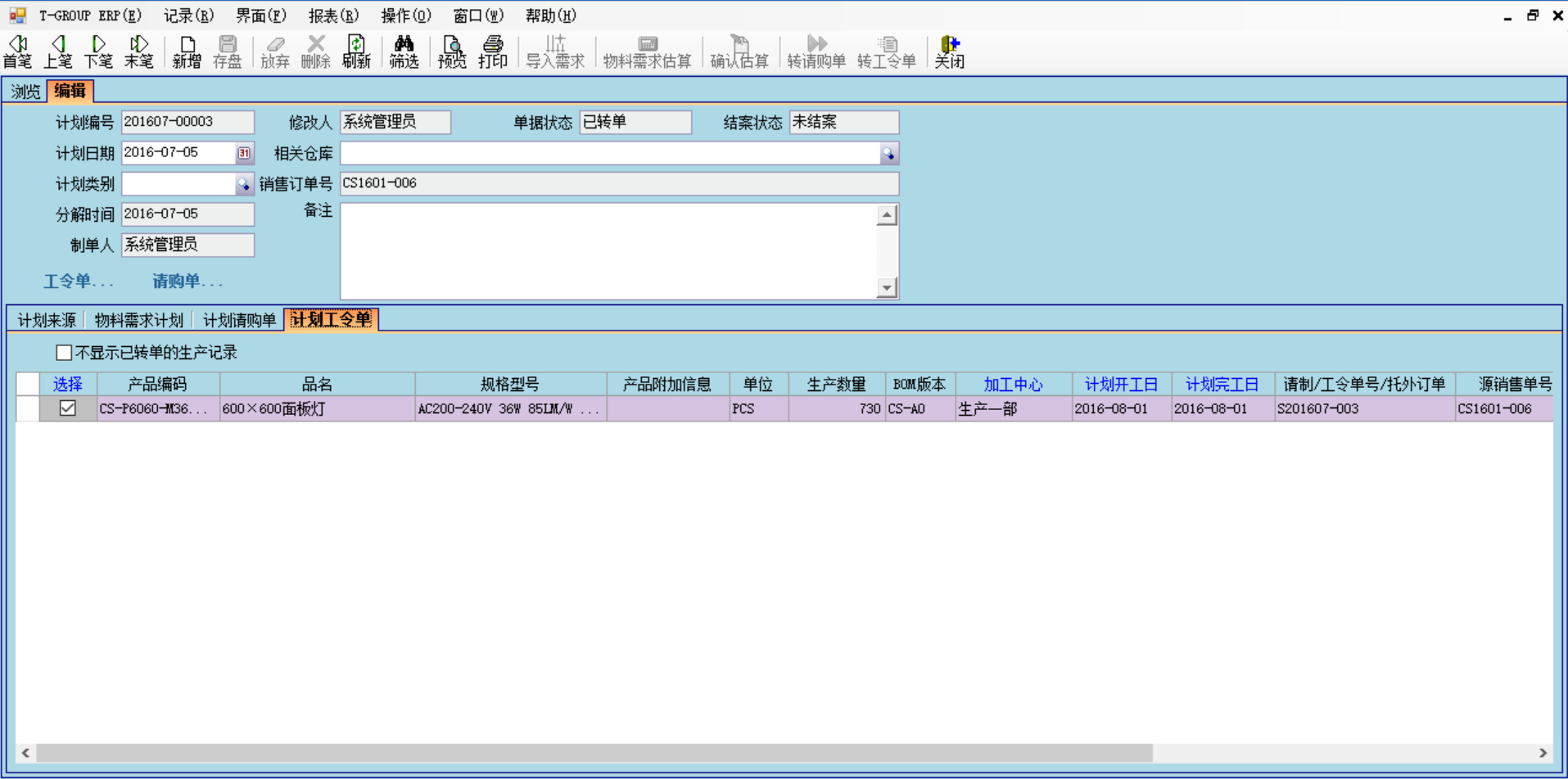Open the 界面(F) menu

pos(261,16)
